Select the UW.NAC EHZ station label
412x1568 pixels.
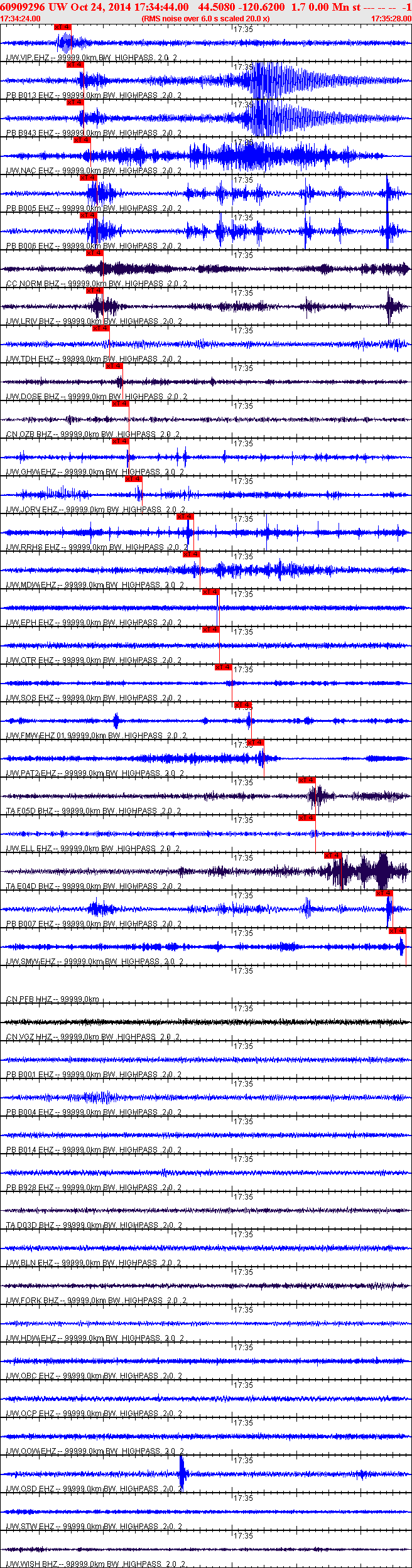[x=94, y=171]
